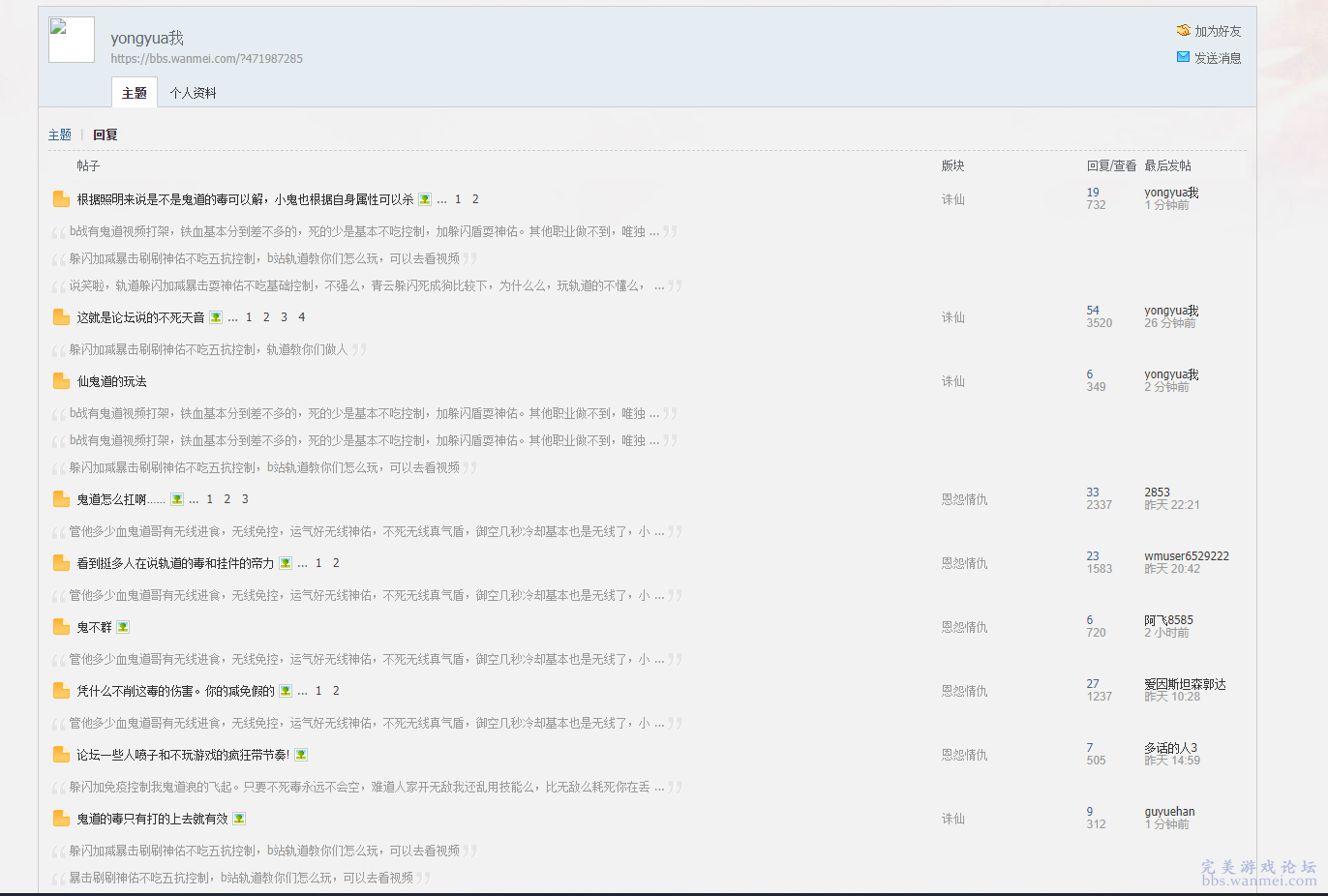1328x896 pixels.
Task: Select the 主题 sub-filter link
Action: pos(60,134)
